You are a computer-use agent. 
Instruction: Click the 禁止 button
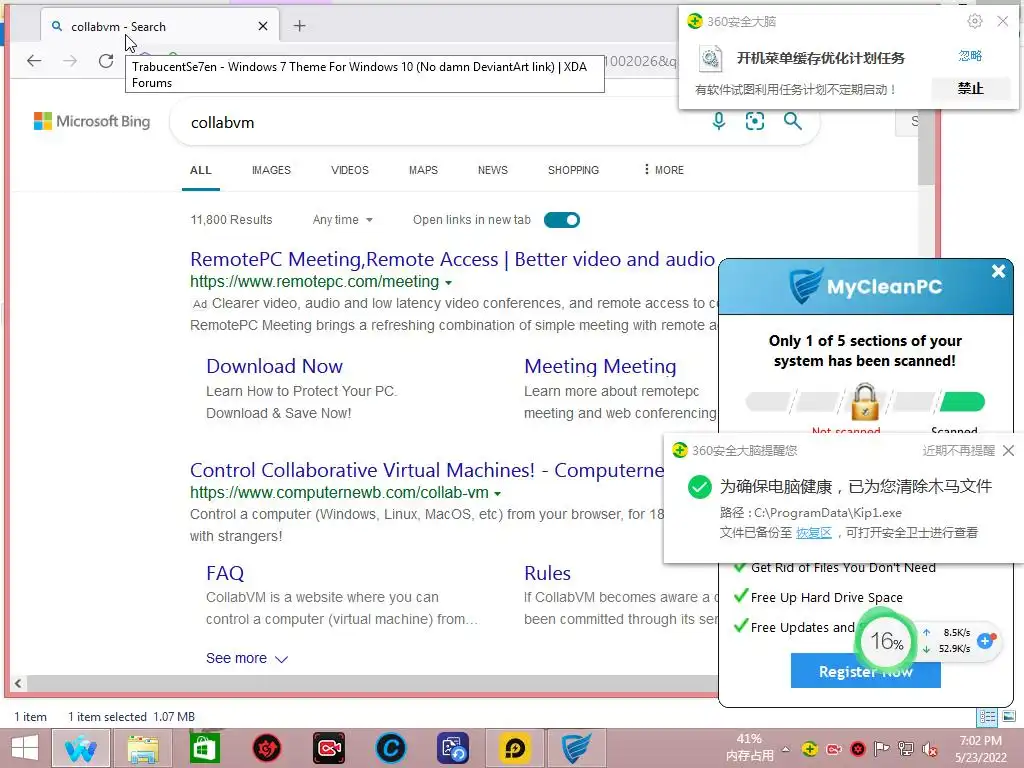tap(970, 88)
